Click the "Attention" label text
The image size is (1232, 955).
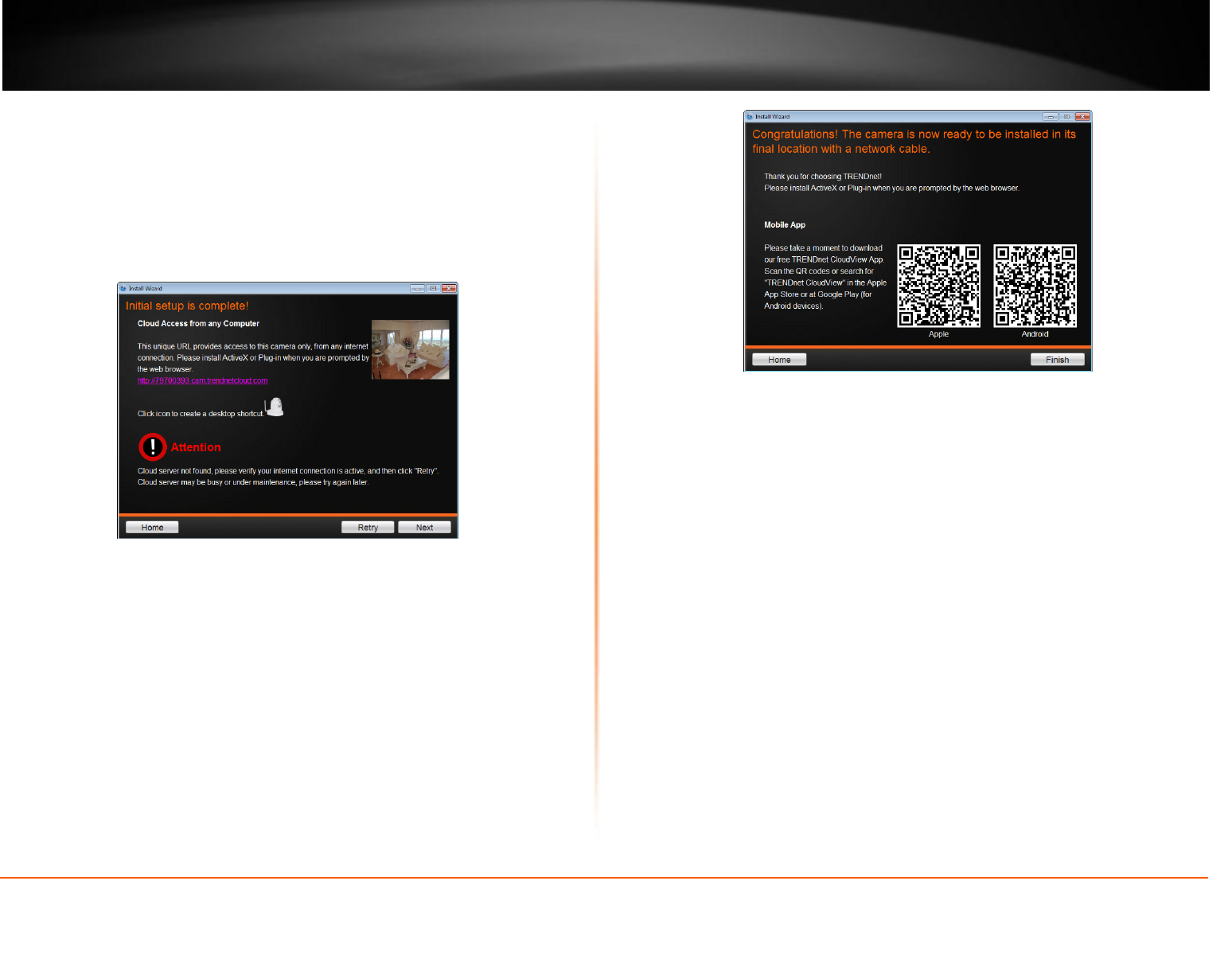(x=196, y=447)
